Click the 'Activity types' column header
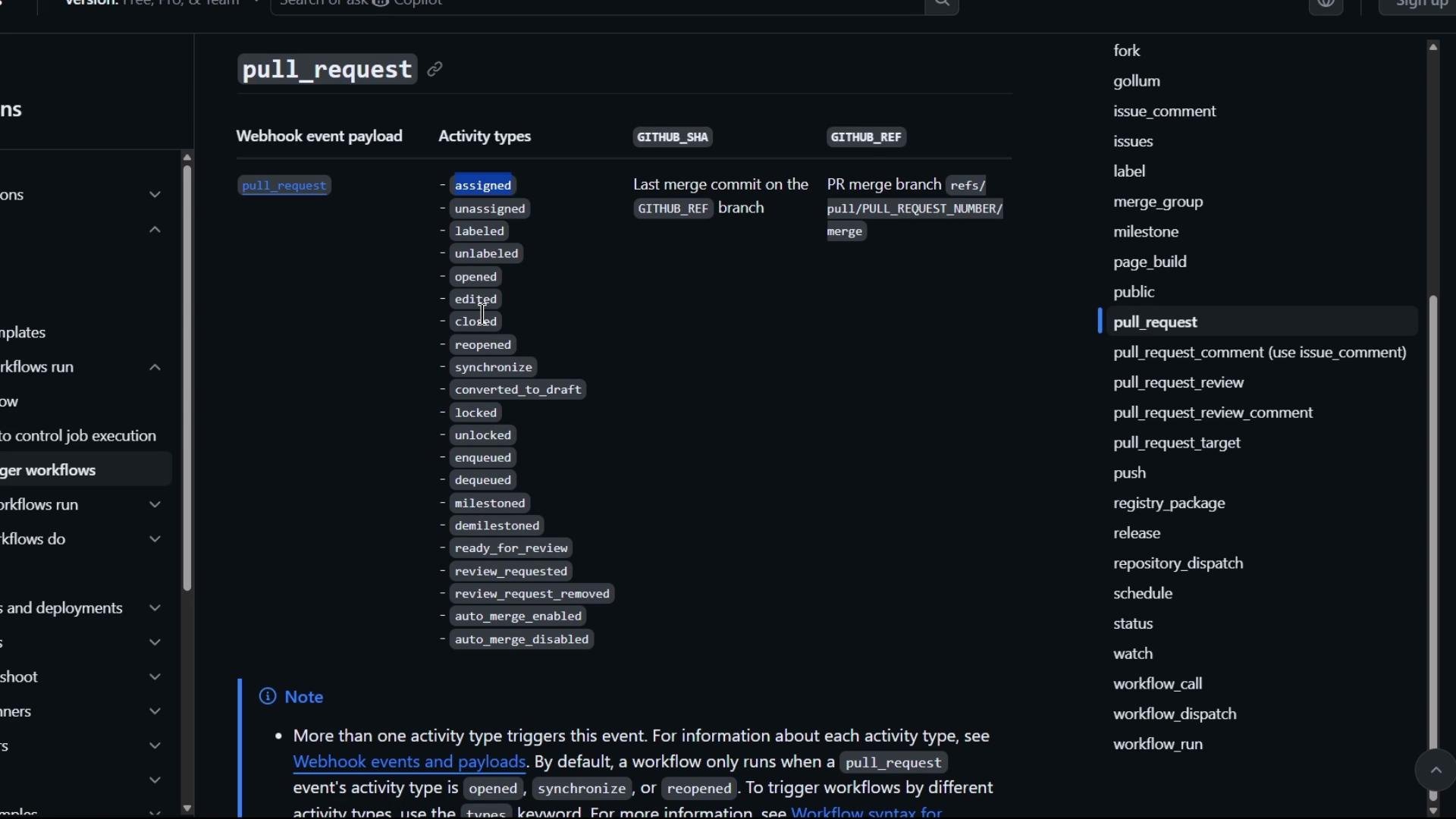 point(485,136)
